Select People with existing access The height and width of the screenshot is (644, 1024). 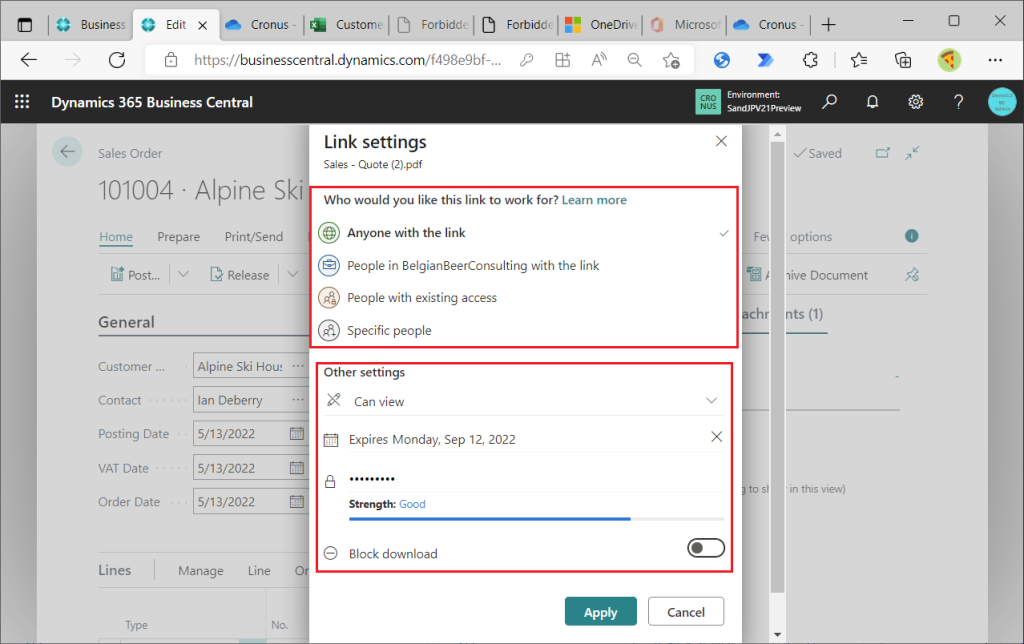(523, 298)
